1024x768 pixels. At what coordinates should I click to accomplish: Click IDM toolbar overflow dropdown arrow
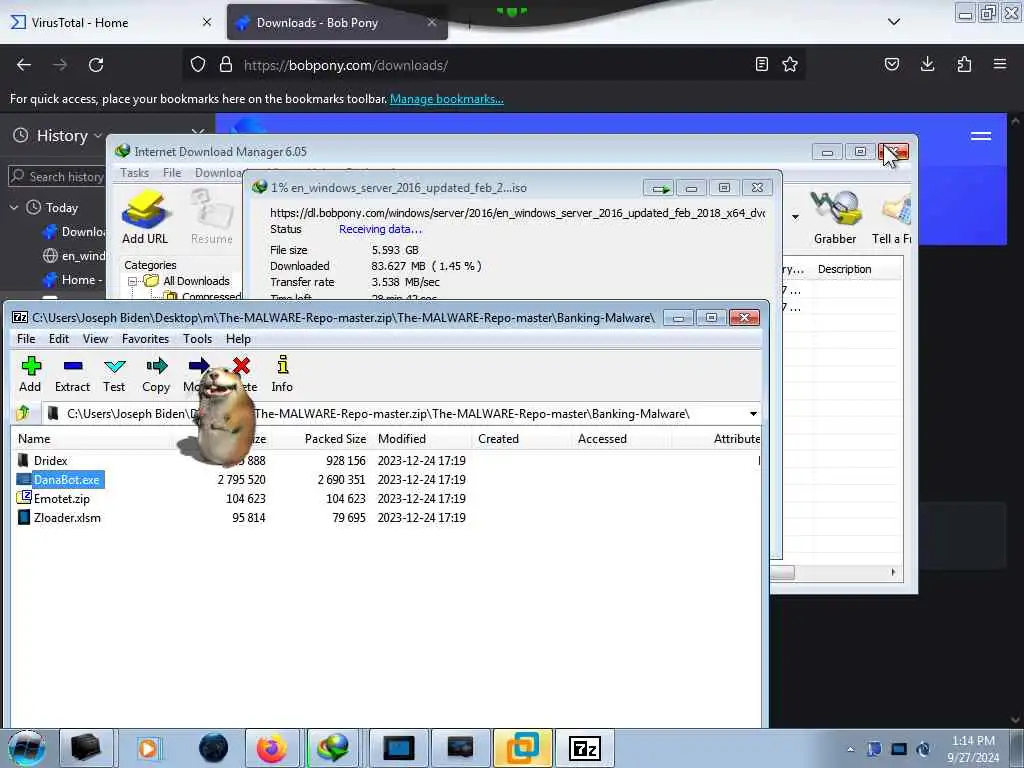pos(795,217)
